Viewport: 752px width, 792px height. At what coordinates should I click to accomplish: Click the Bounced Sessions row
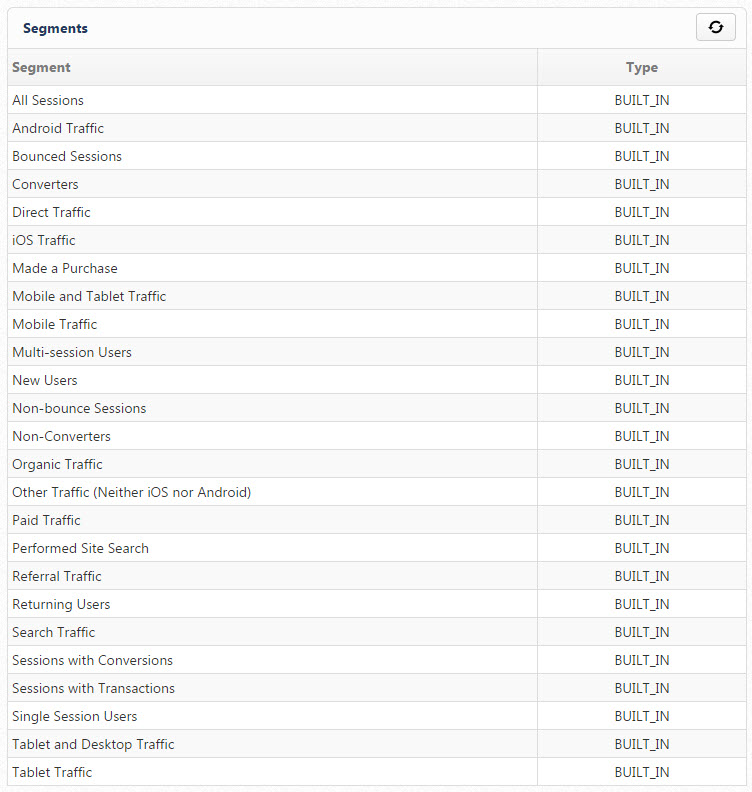67,156
